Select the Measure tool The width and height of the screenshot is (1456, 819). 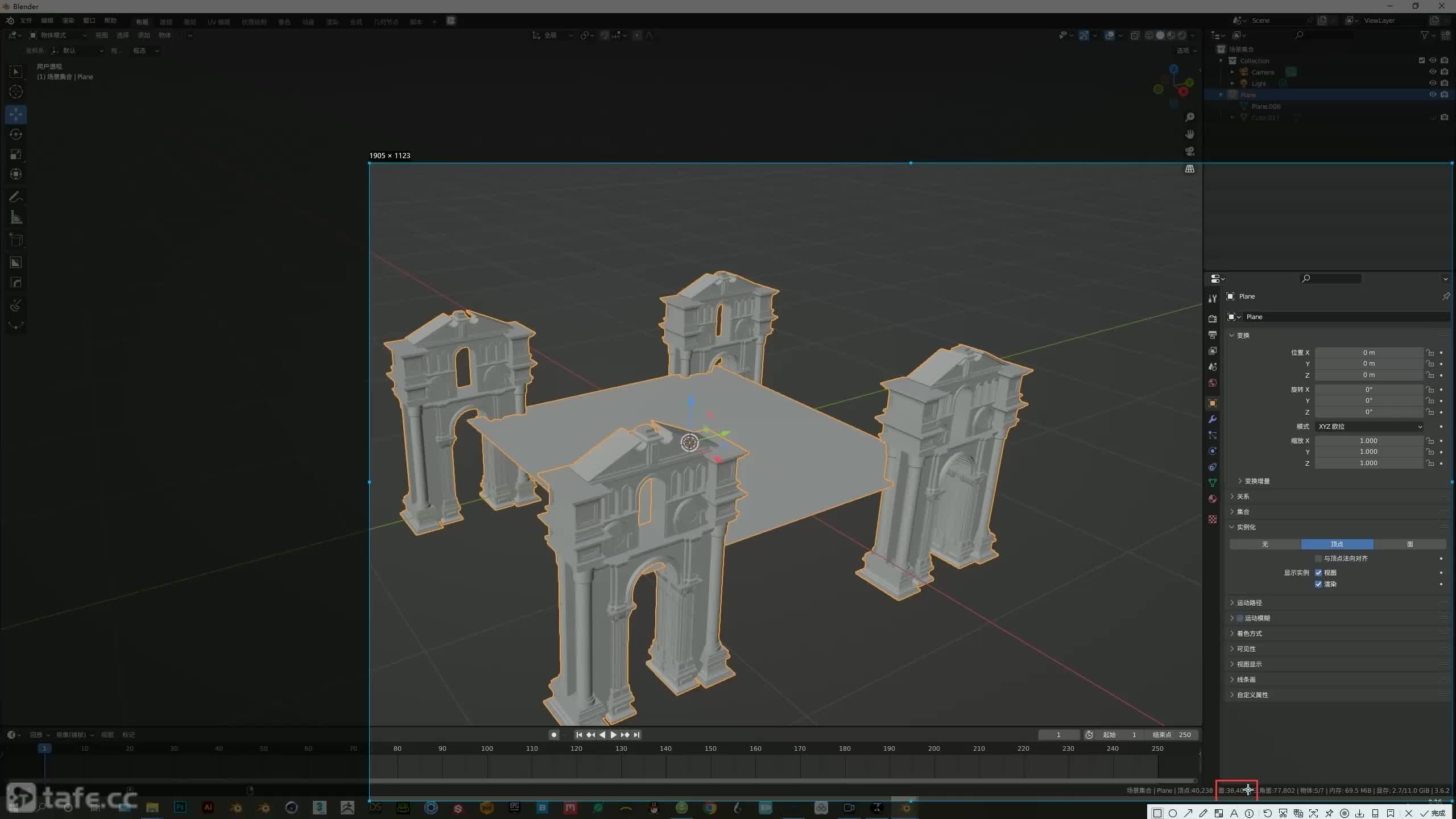pos(16,217)
